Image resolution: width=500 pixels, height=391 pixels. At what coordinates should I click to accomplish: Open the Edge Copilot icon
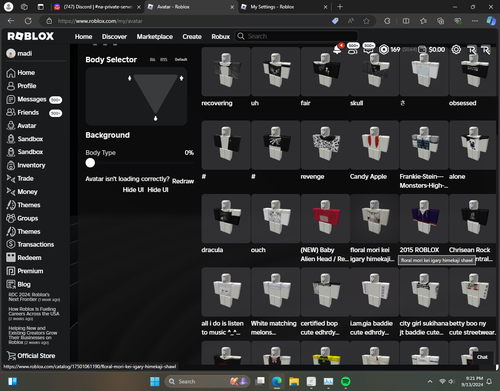tap(491, 21)
